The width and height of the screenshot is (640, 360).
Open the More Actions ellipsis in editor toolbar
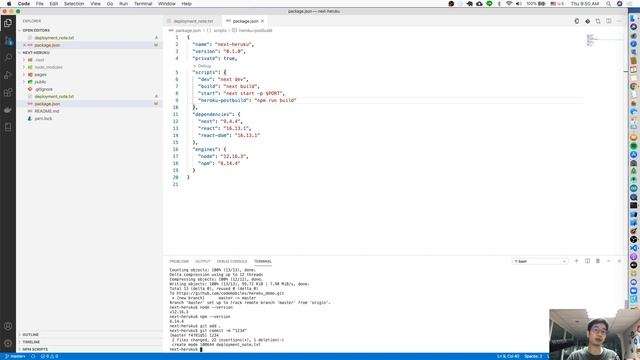[x=619, y=21]
